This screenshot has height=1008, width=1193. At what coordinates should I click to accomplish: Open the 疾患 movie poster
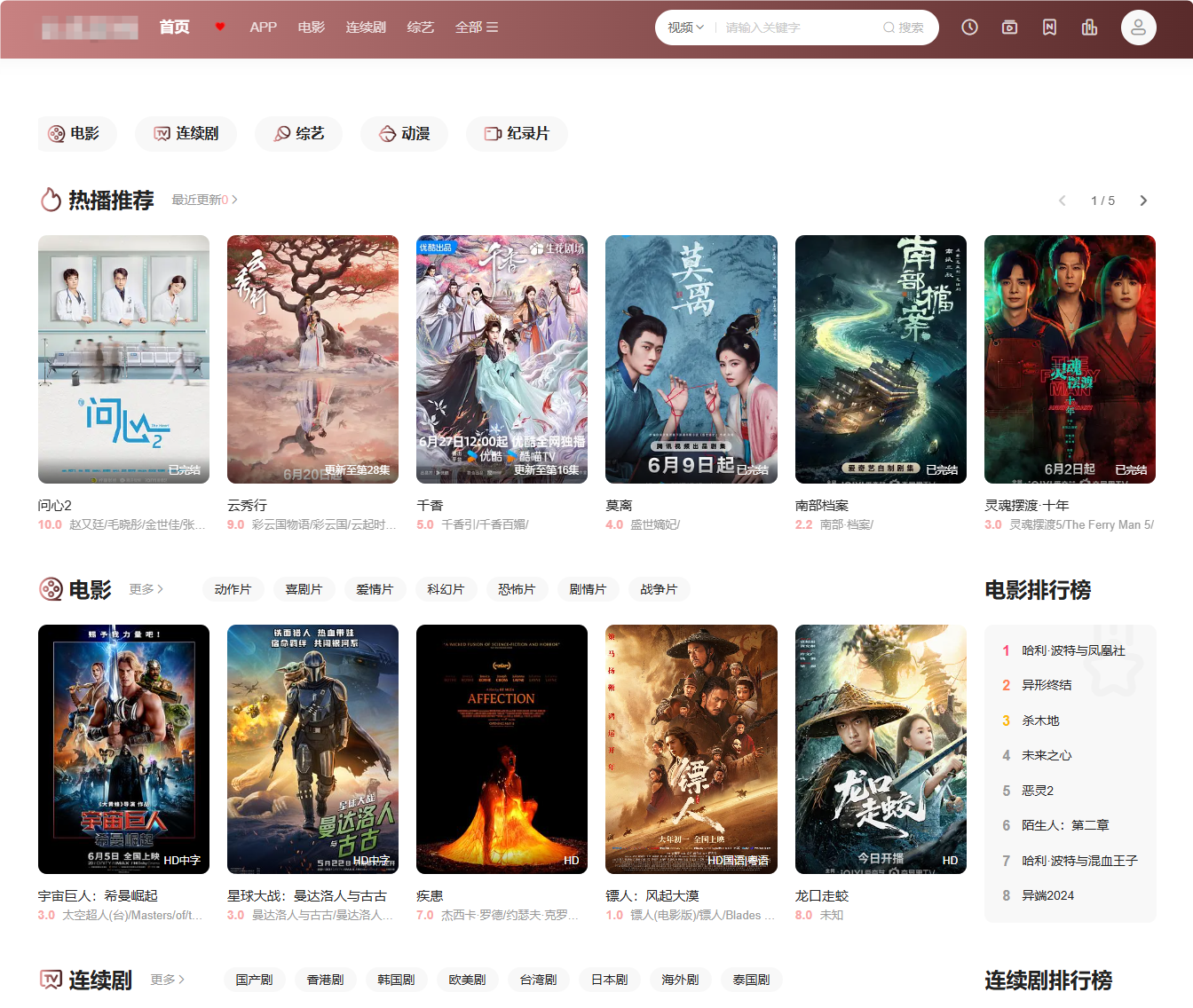(x=502, y=750)
